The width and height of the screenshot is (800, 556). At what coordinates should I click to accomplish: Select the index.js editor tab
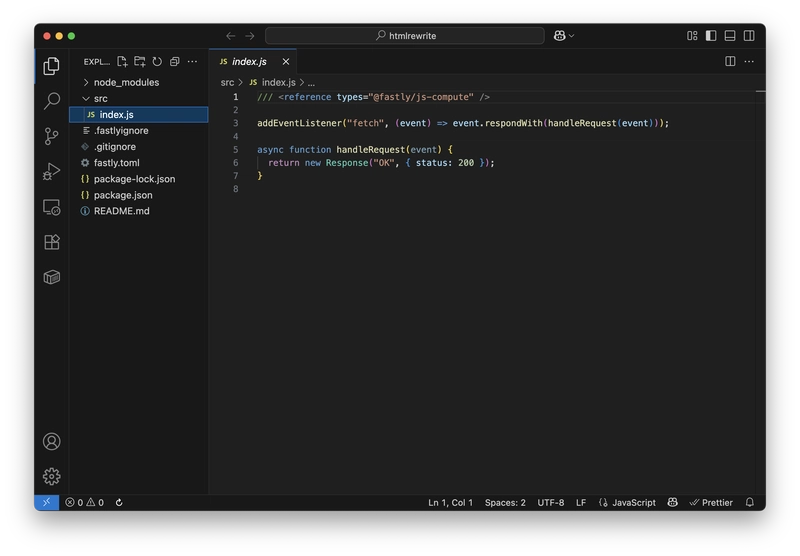248,62
